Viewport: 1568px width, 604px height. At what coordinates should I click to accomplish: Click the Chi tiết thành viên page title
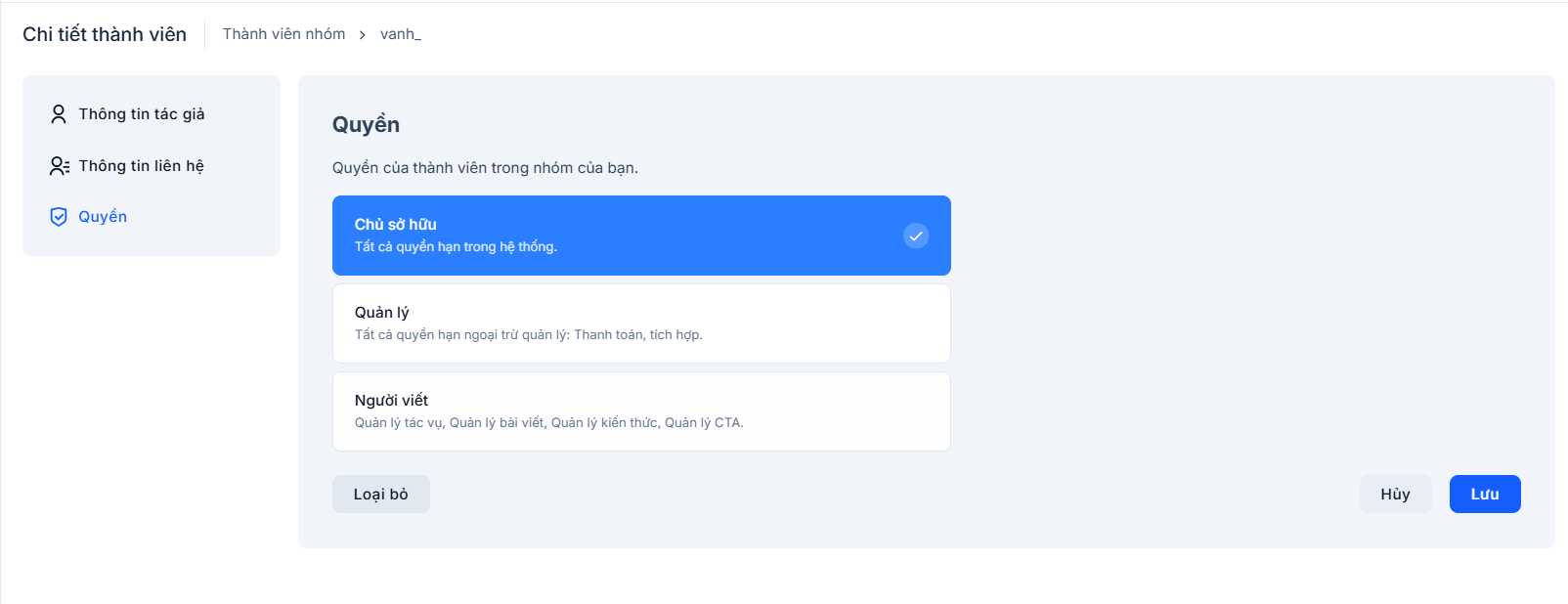[105, 34]
